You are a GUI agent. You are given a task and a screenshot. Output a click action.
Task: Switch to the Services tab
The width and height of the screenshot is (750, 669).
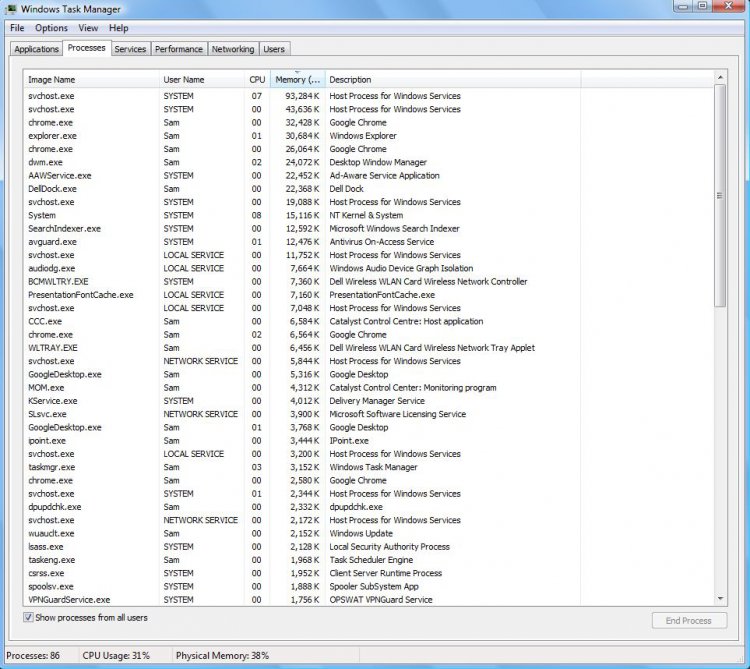pyautogui.click(x=130, y=49)
